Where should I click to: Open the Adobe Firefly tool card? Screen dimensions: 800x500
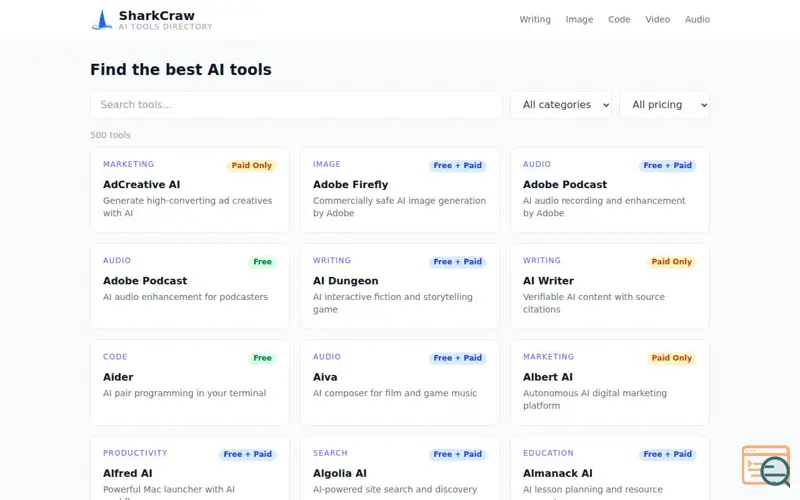[399, 190]
